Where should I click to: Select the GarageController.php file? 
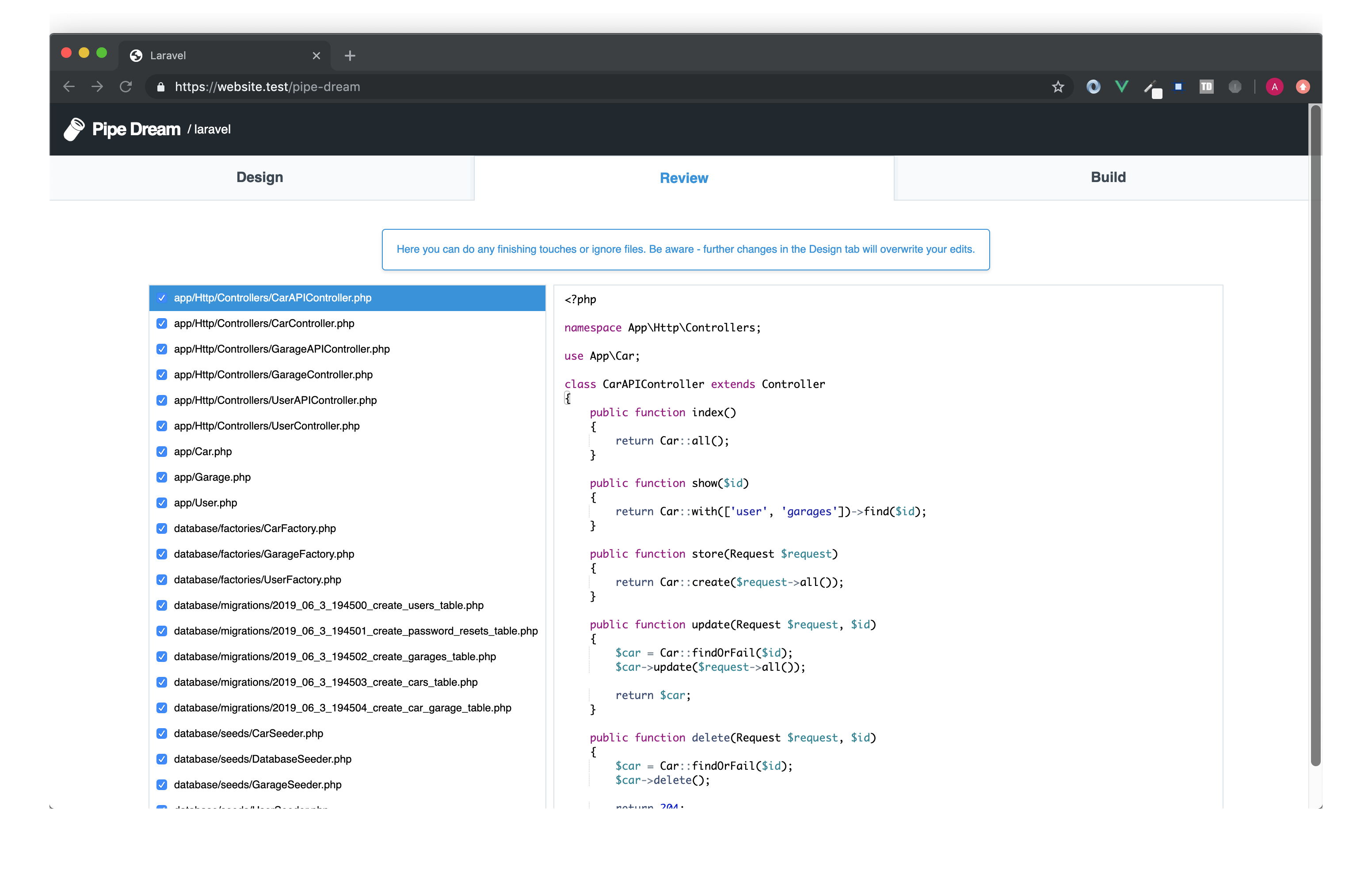(273, 374)
